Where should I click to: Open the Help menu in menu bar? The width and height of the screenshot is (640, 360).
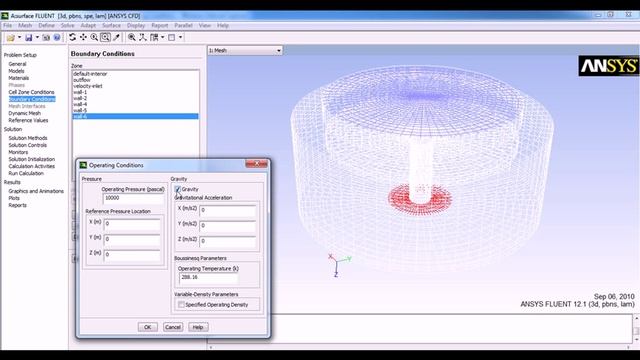pyautogui.click(x=222, y=25)
